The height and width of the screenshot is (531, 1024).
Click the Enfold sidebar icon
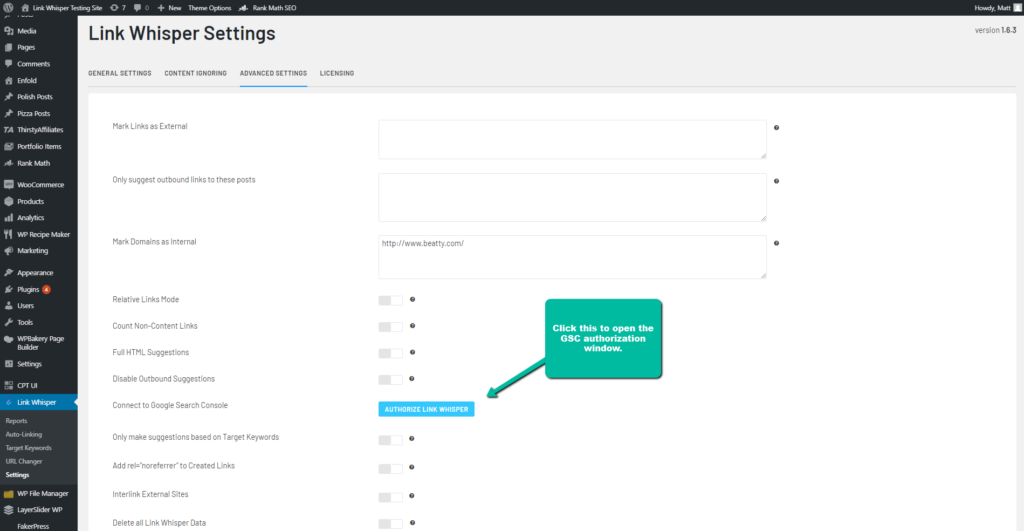click(x=8, y=80)
